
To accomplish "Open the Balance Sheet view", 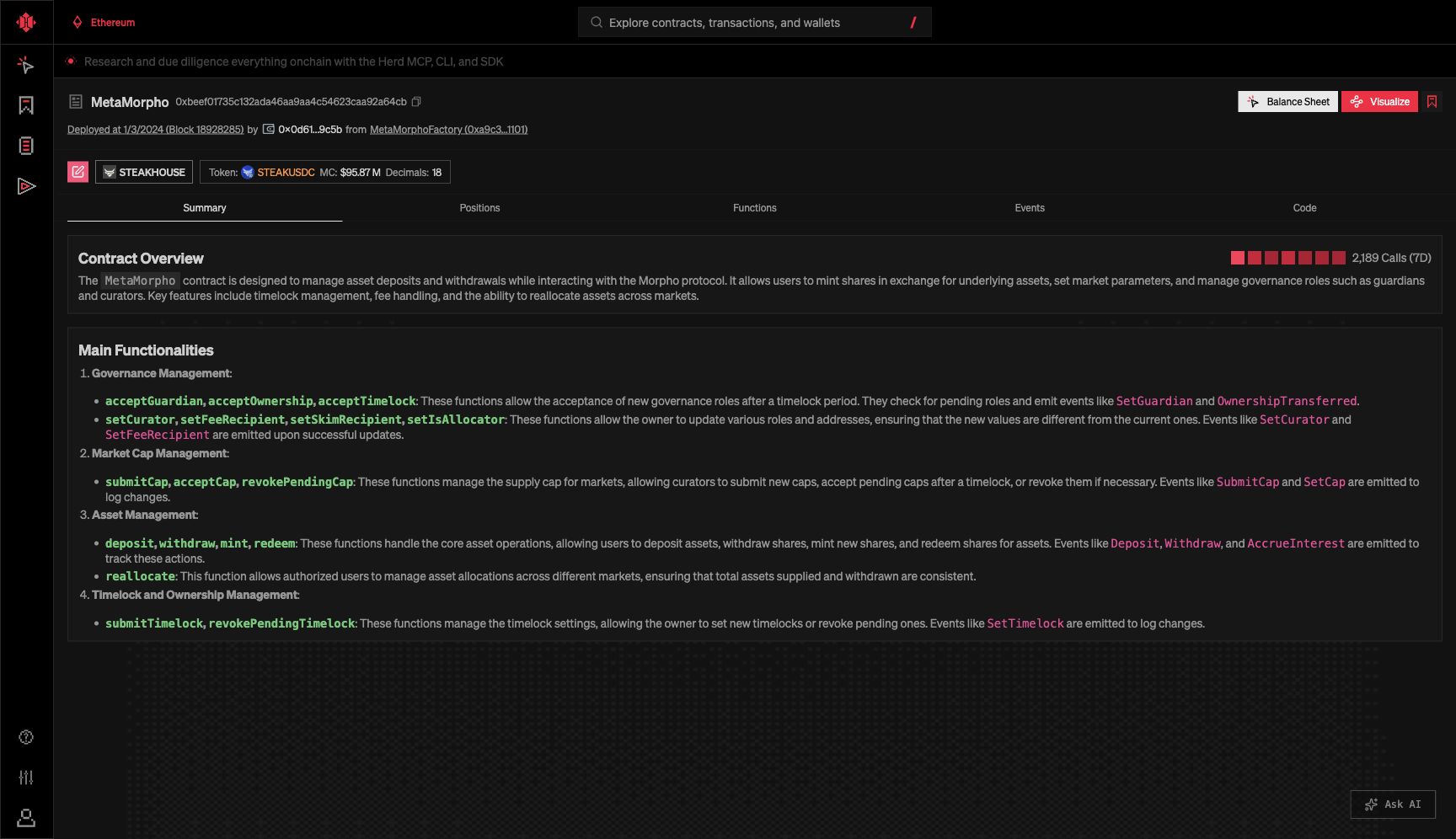I will tap(1287, 102).
